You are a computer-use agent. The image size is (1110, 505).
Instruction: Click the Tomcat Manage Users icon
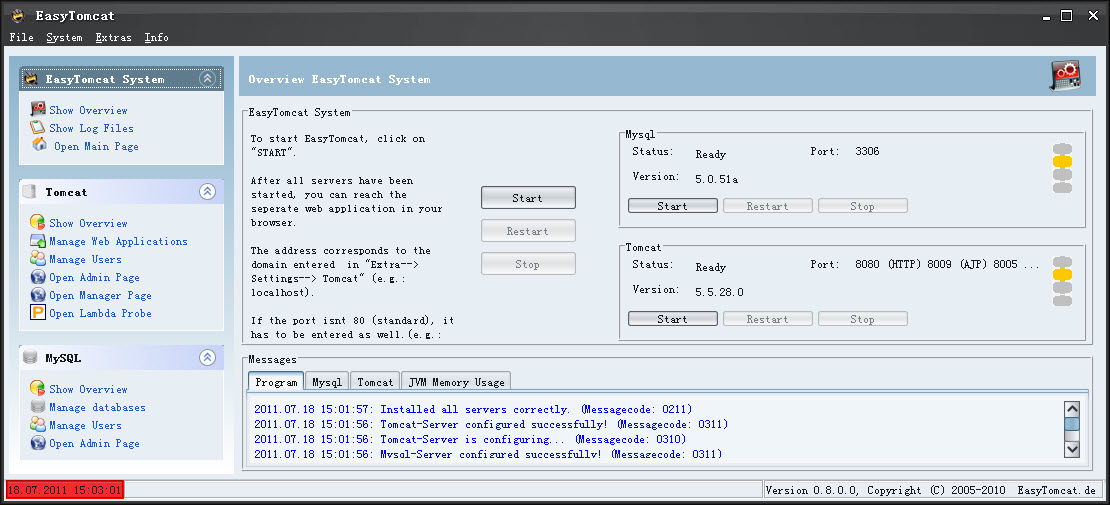[38, 259]
